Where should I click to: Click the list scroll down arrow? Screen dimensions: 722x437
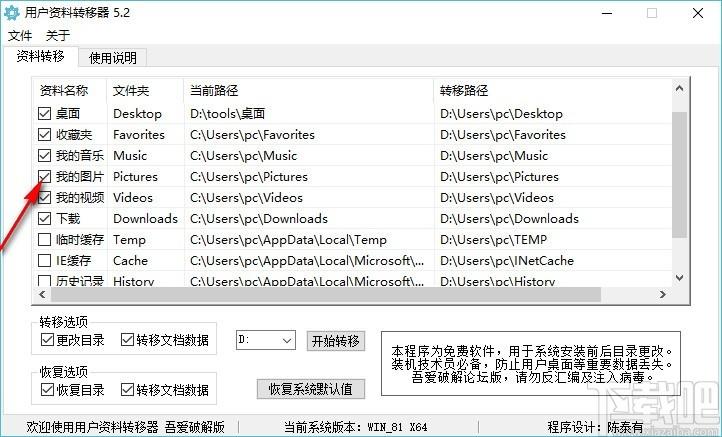coord(680,278)
